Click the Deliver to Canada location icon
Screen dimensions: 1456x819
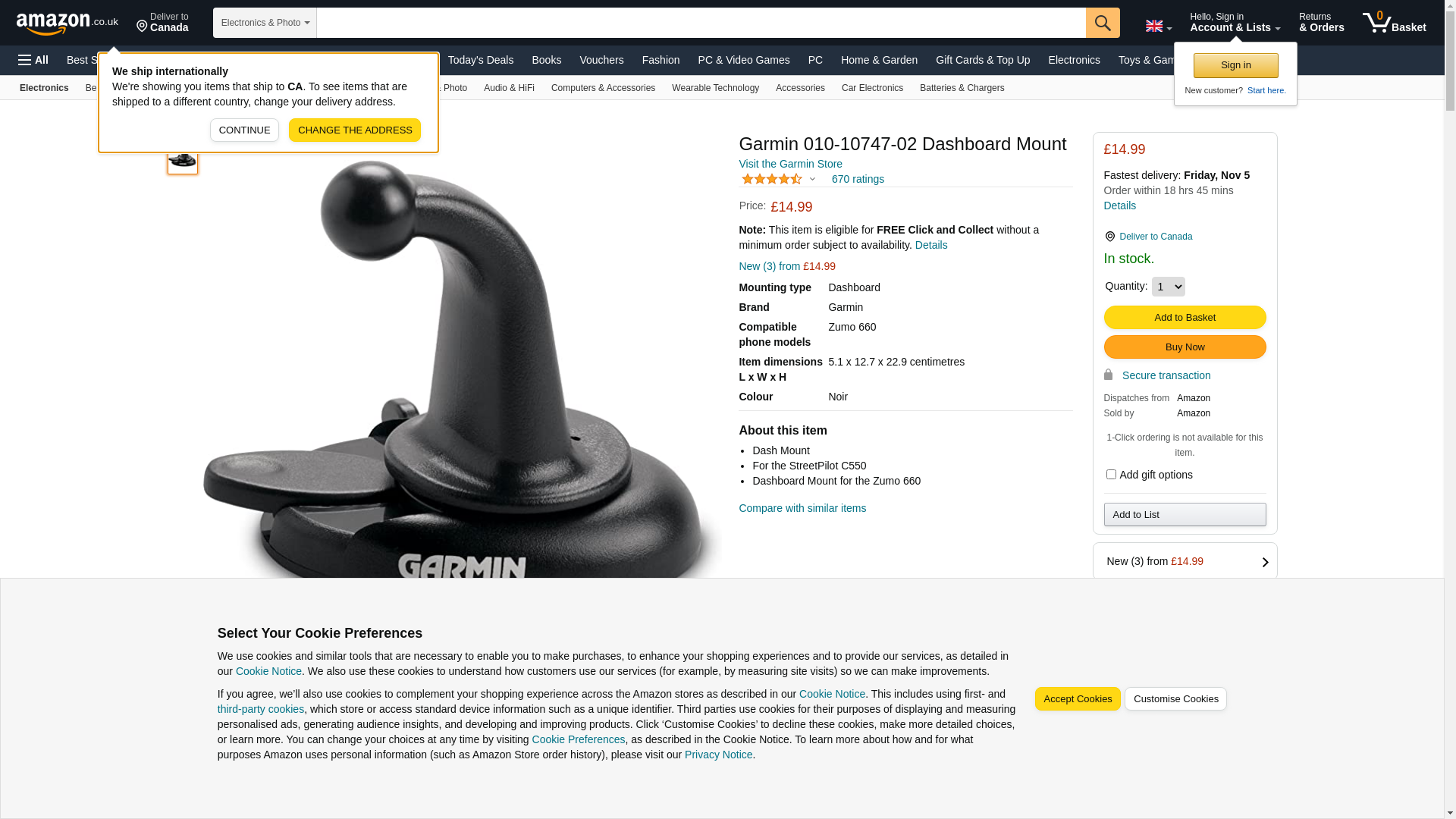click(142, 27)
